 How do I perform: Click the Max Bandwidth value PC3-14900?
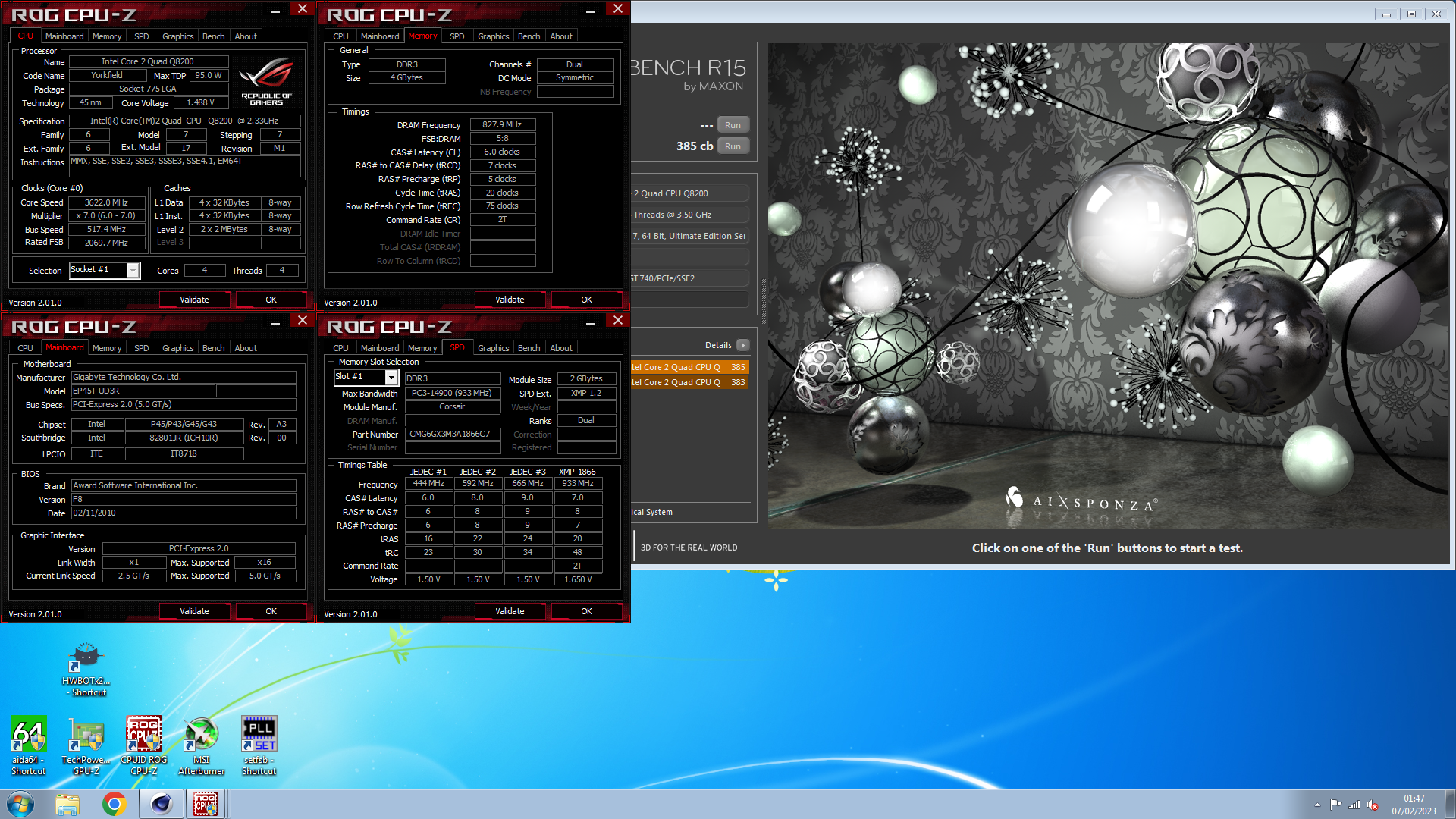point(452,393)
